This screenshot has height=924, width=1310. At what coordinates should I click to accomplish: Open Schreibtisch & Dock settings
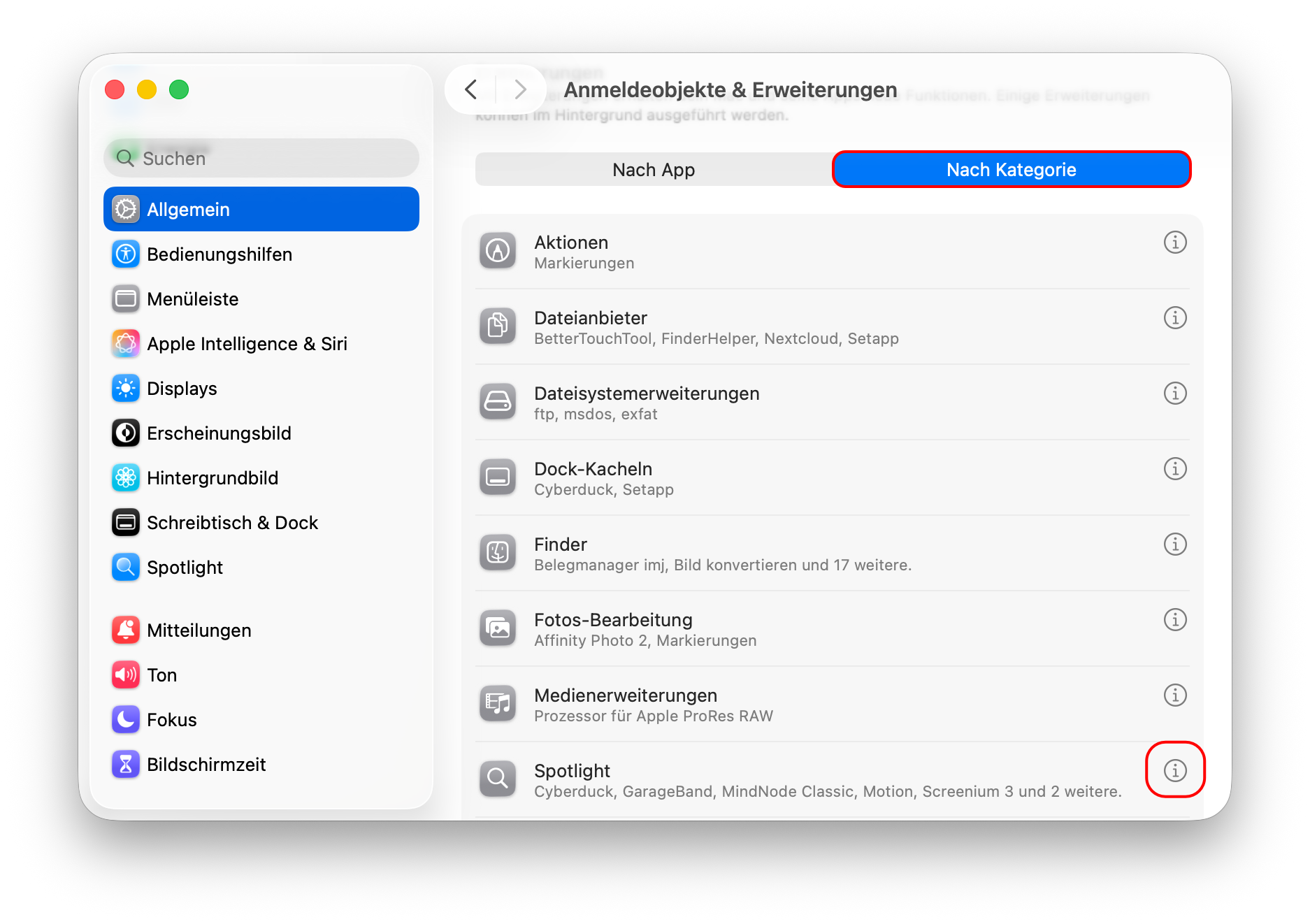coord(232,523)
